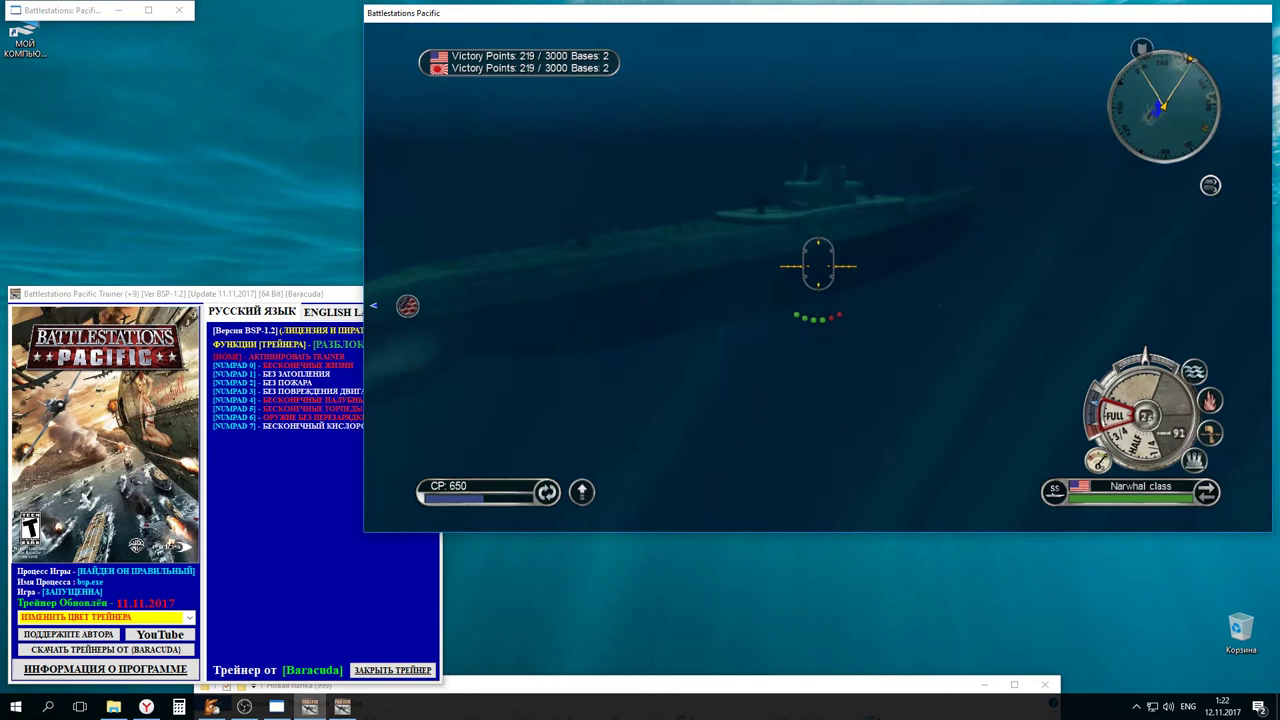Click the taskbar search magnifier
This screenshot has width=1280, height=720.
48,707
